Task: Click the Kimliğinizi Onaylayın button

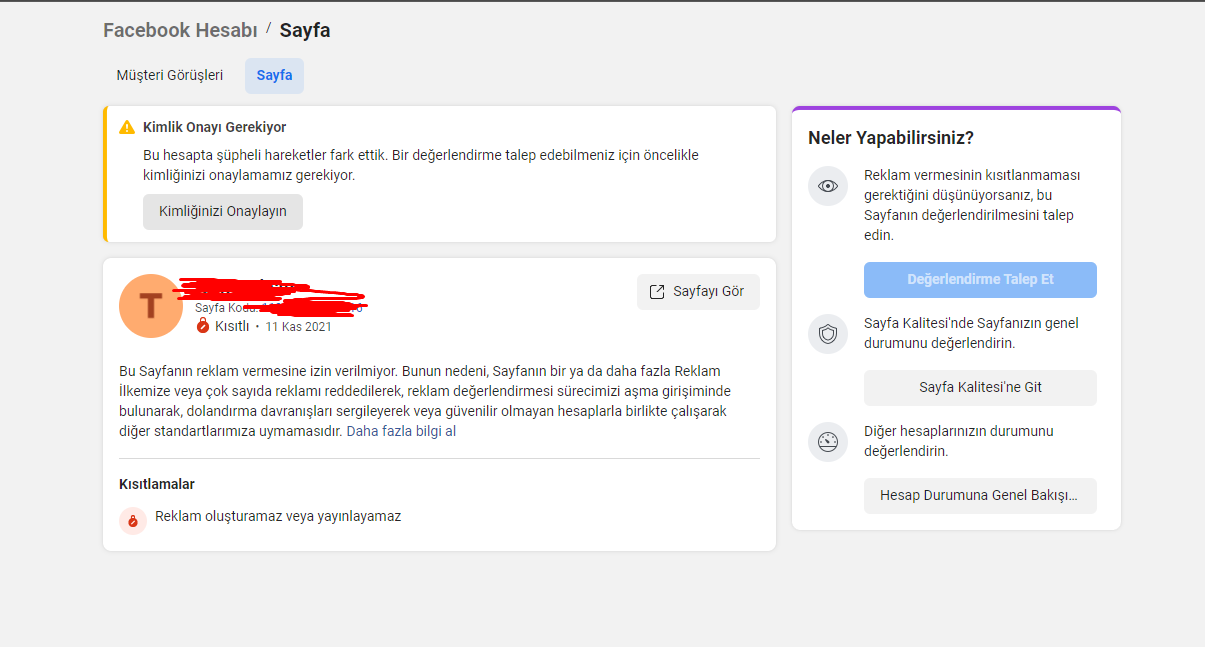Action: [223, 212]
